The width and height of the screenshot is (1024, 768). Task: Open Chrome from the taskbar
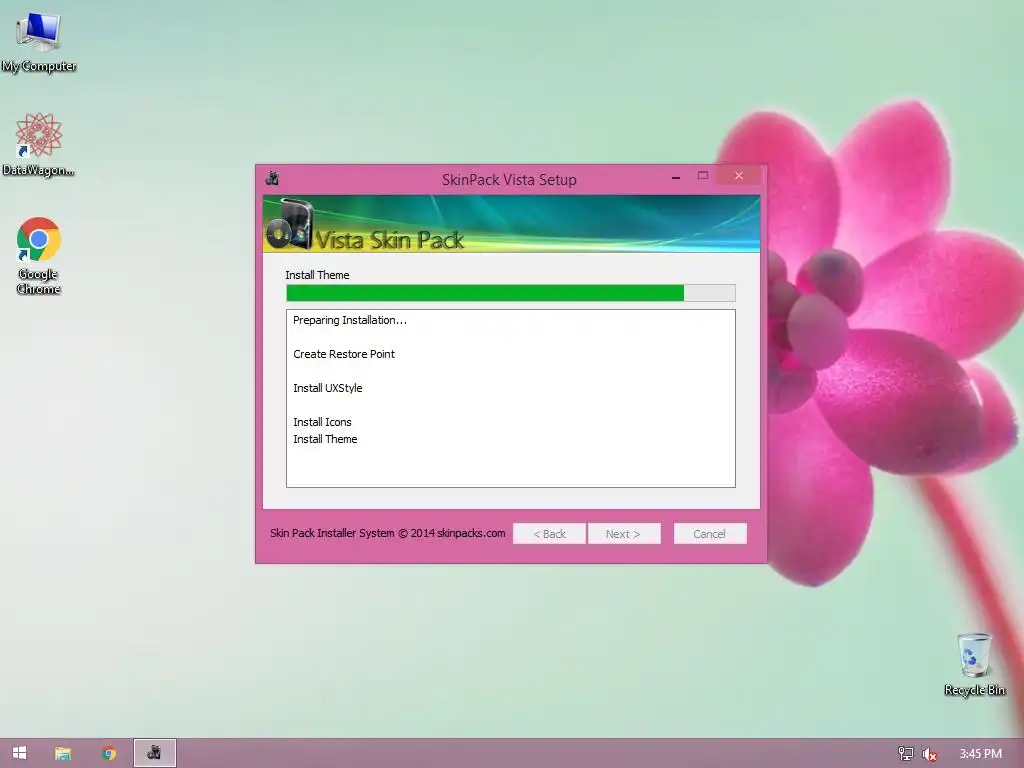tap(109, 753)
